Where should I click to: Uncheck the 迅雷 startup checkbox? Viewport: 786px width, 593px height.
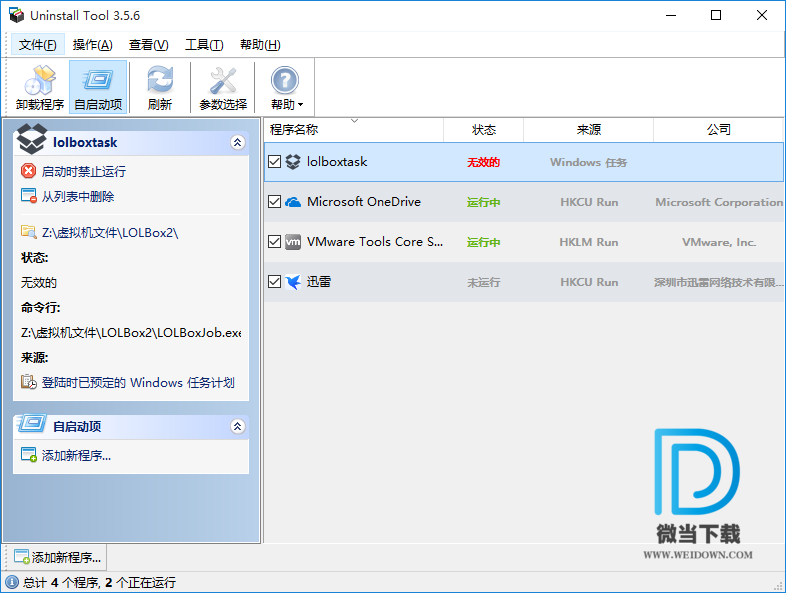pos(274,282)
